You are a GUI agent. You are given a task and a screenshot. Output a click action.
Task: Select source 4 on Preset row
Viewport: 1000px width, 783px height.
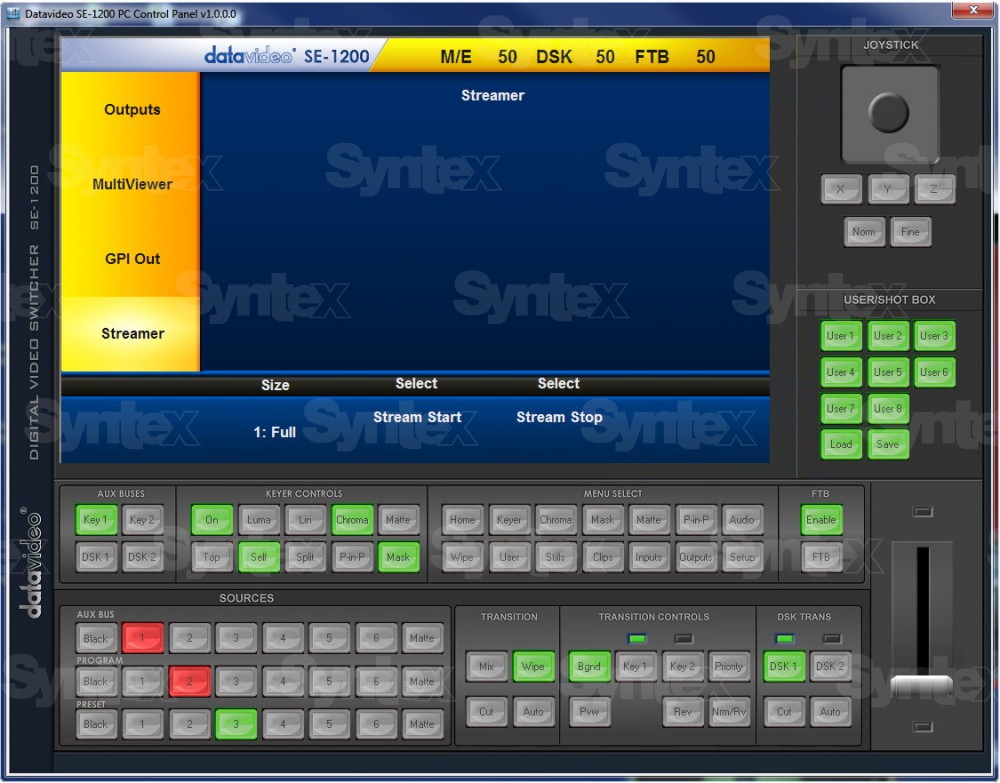click(283, 724)
